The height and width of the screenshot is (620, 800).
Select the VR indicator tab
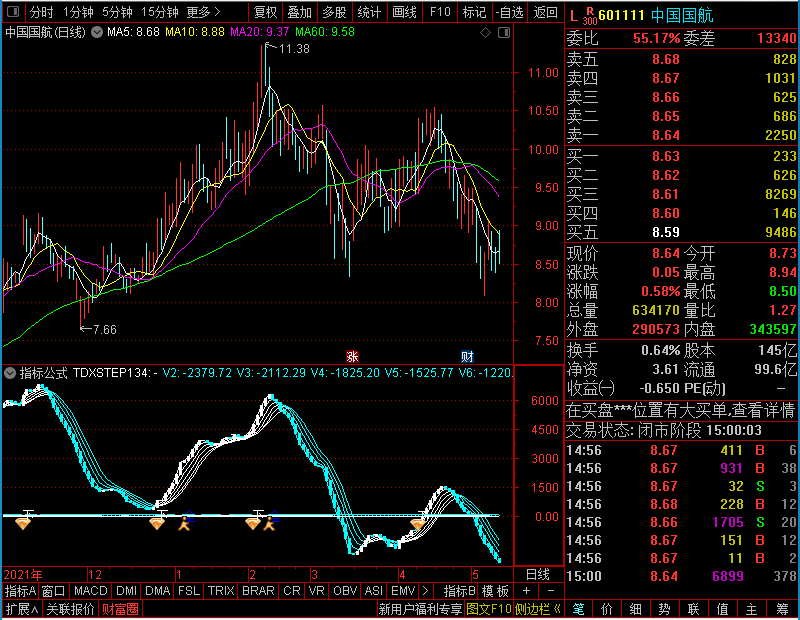[x=317, y=591]
